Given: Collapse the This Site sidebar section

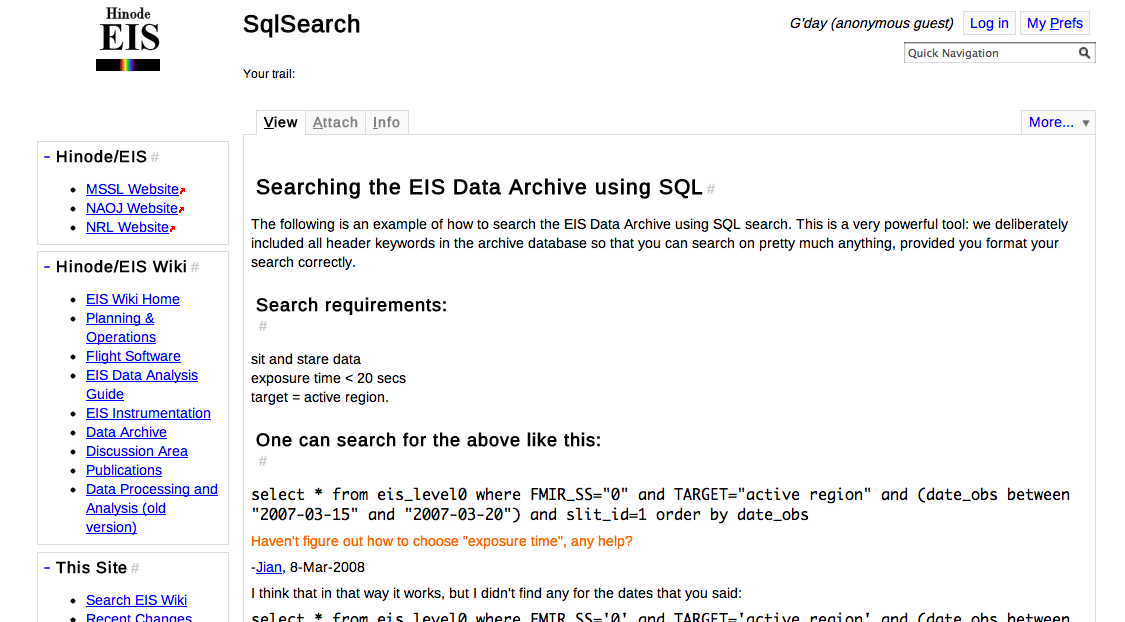Looking at the screenshot, I should click(47, 567).
